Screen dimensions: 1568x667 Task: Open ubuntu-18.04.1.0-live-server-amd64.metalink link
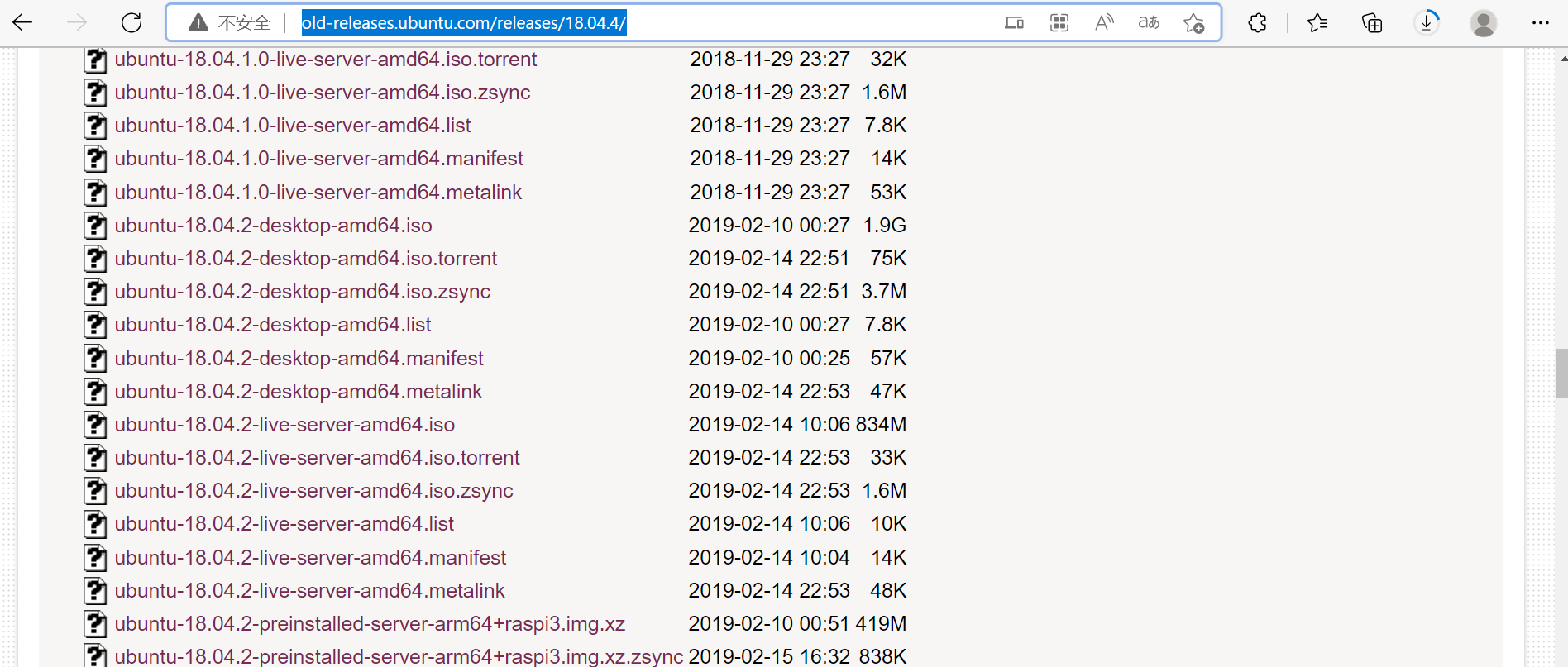[x=318, y=193]
